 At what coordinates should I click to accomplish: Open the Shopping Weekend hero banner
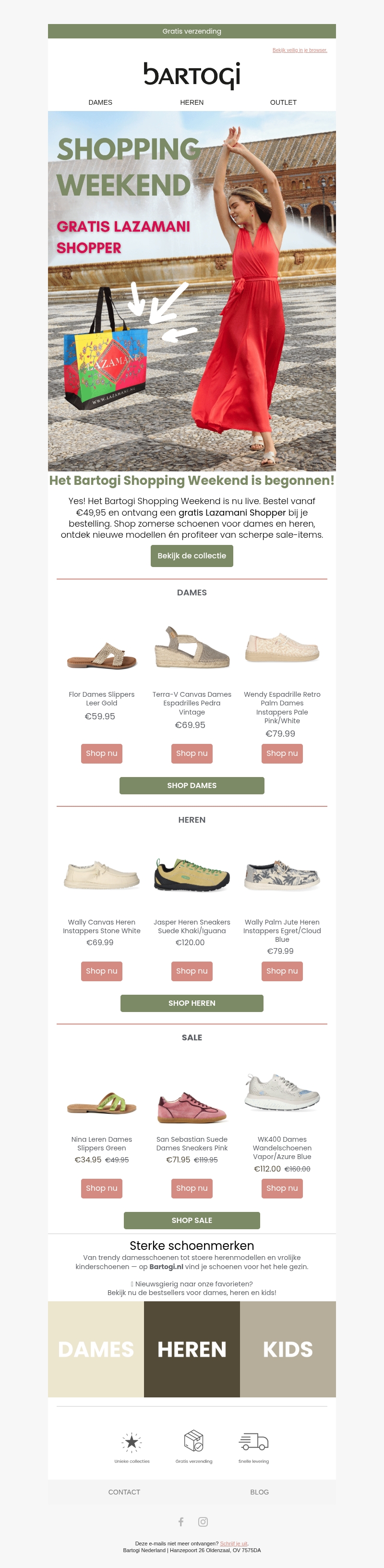pyautogui.click(x=192, y=291)
